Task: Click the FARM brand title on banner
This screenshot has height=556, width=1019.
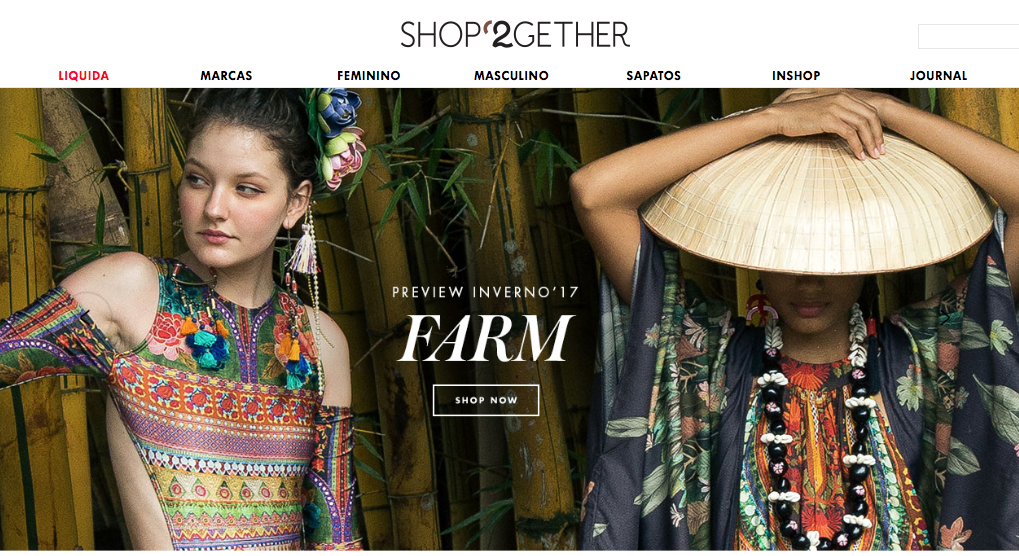Action: point(485,338)
